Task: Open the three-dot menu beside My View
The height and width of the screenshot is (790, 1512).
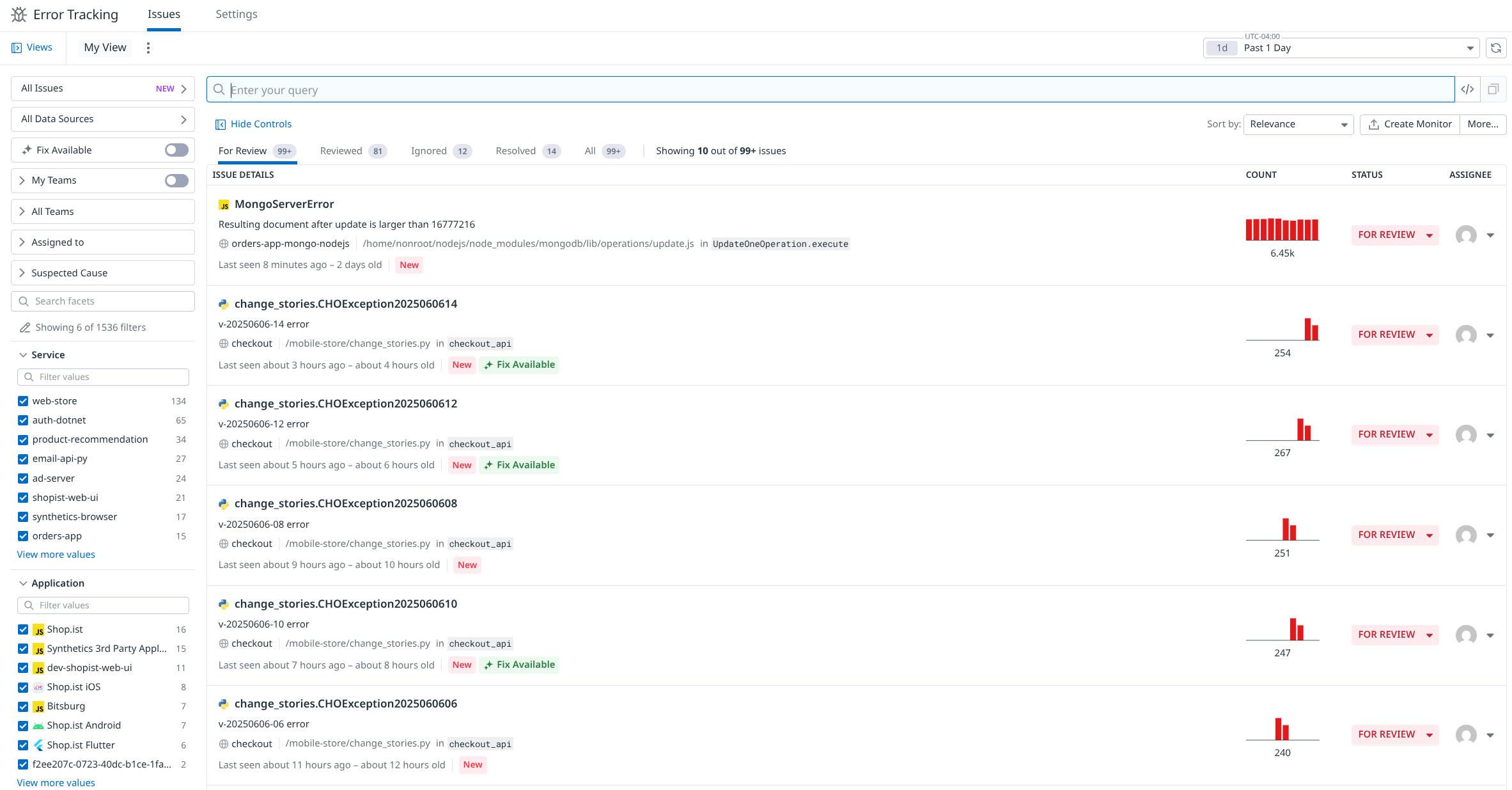Action: coord(148,48)
